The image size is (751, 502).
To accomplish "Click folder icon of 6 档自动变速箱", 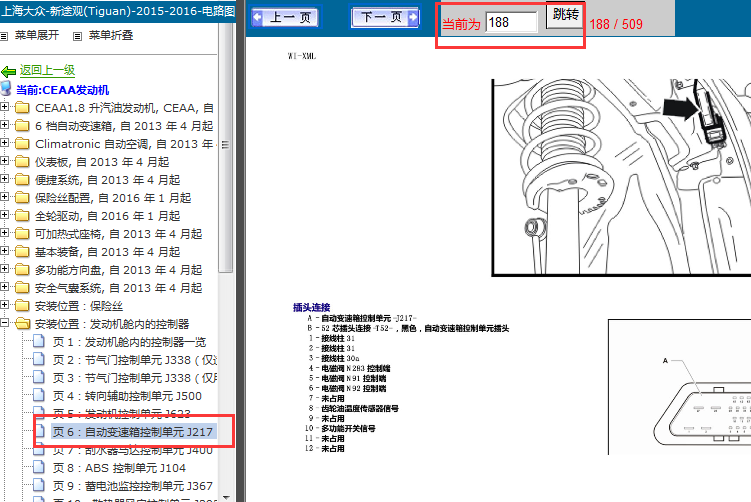I will pyautogui.click(x=22, y=126).
